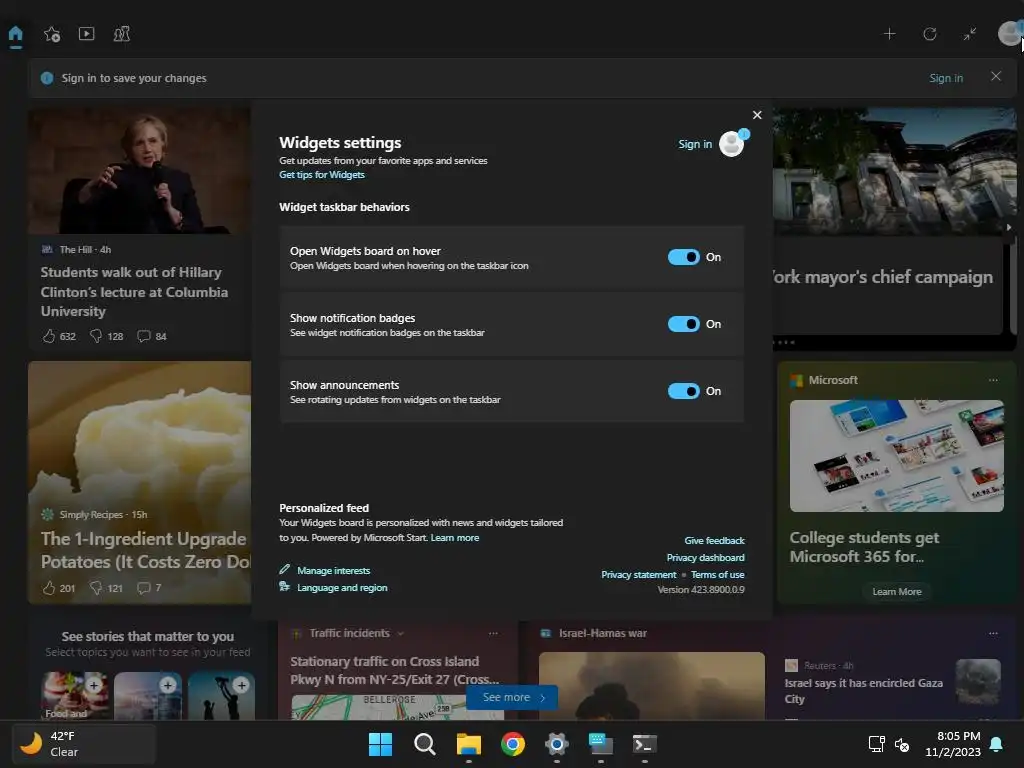
Task: Open Israel-Hamas war card options menu
Action: coord(993,633)
